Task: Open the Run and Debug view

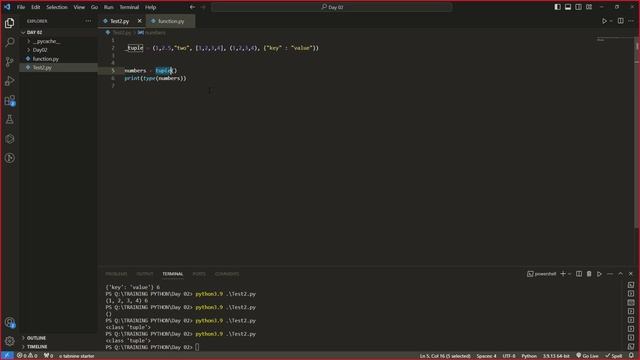Action: [x=9, y=81]
